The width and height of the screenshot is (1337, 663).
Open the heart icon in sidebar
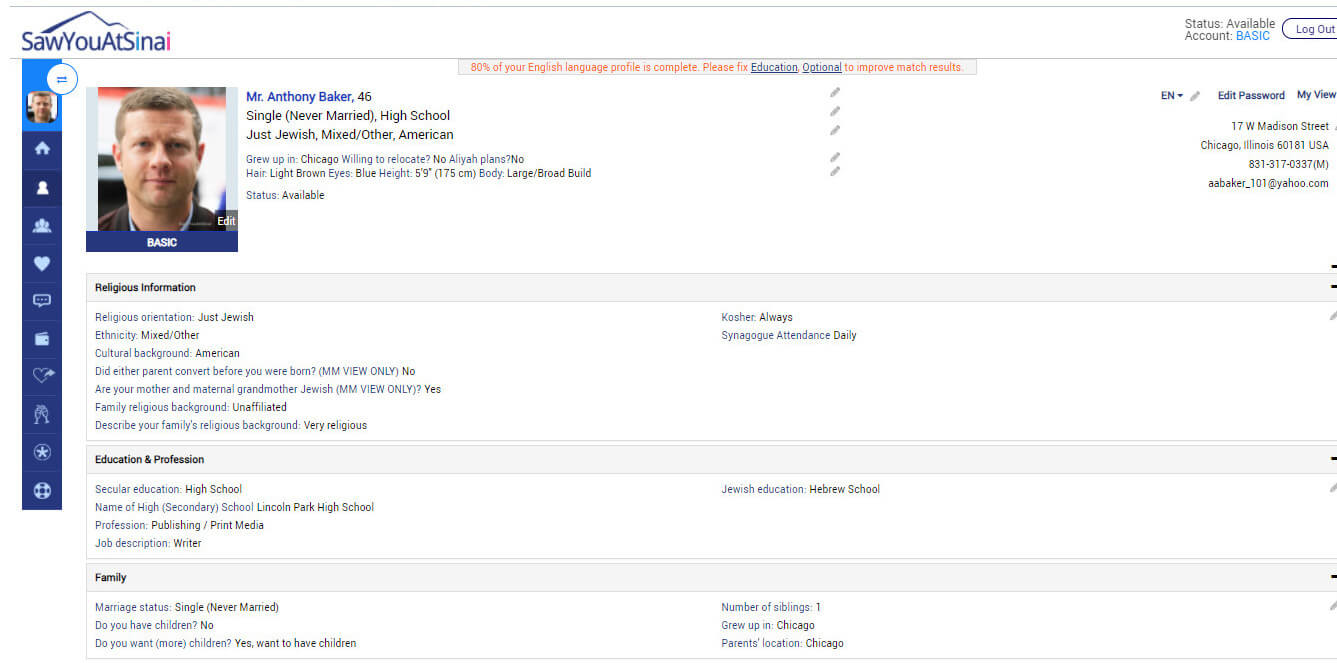point(42,264)
